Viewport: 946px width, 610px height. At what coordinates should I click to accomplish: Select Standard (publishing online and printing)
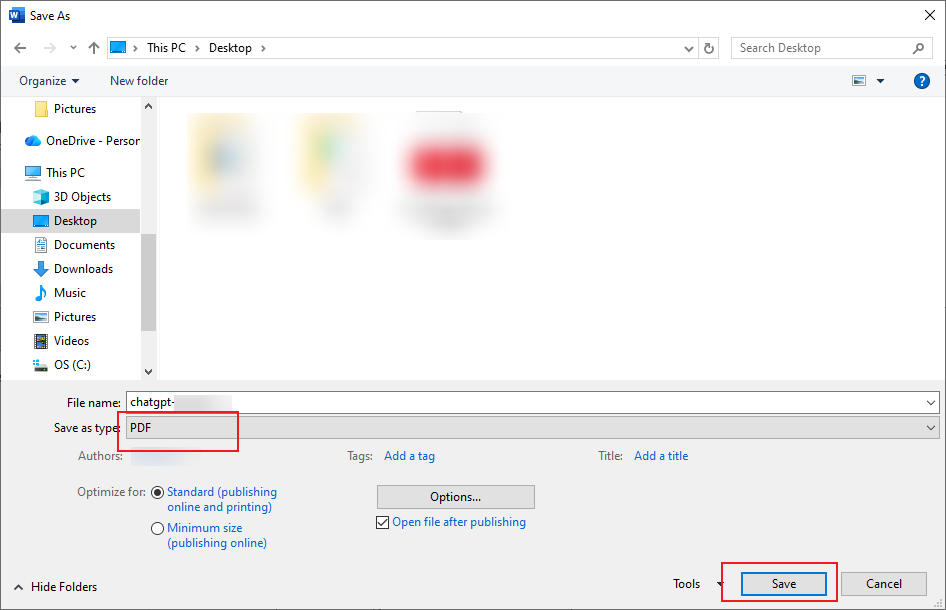click(157, 492)
